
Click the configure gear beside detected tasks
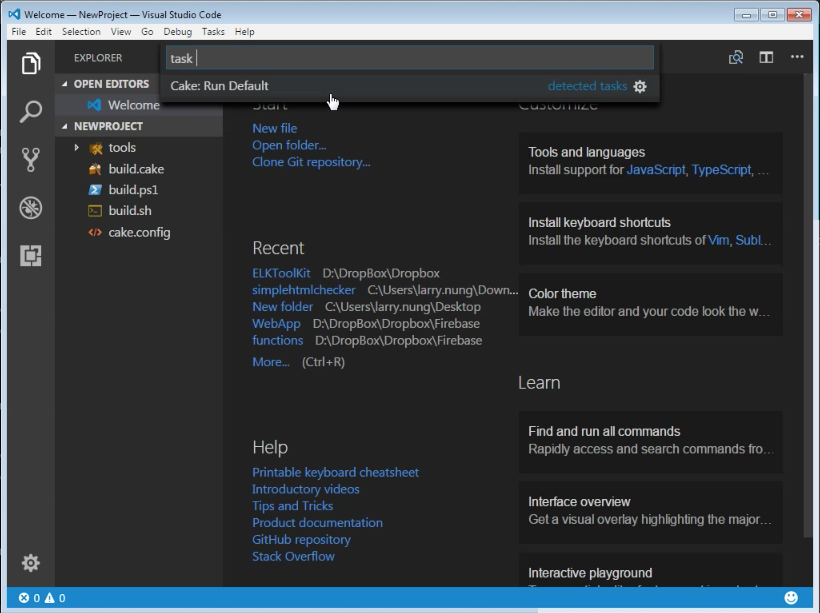[x=640, y=86]
